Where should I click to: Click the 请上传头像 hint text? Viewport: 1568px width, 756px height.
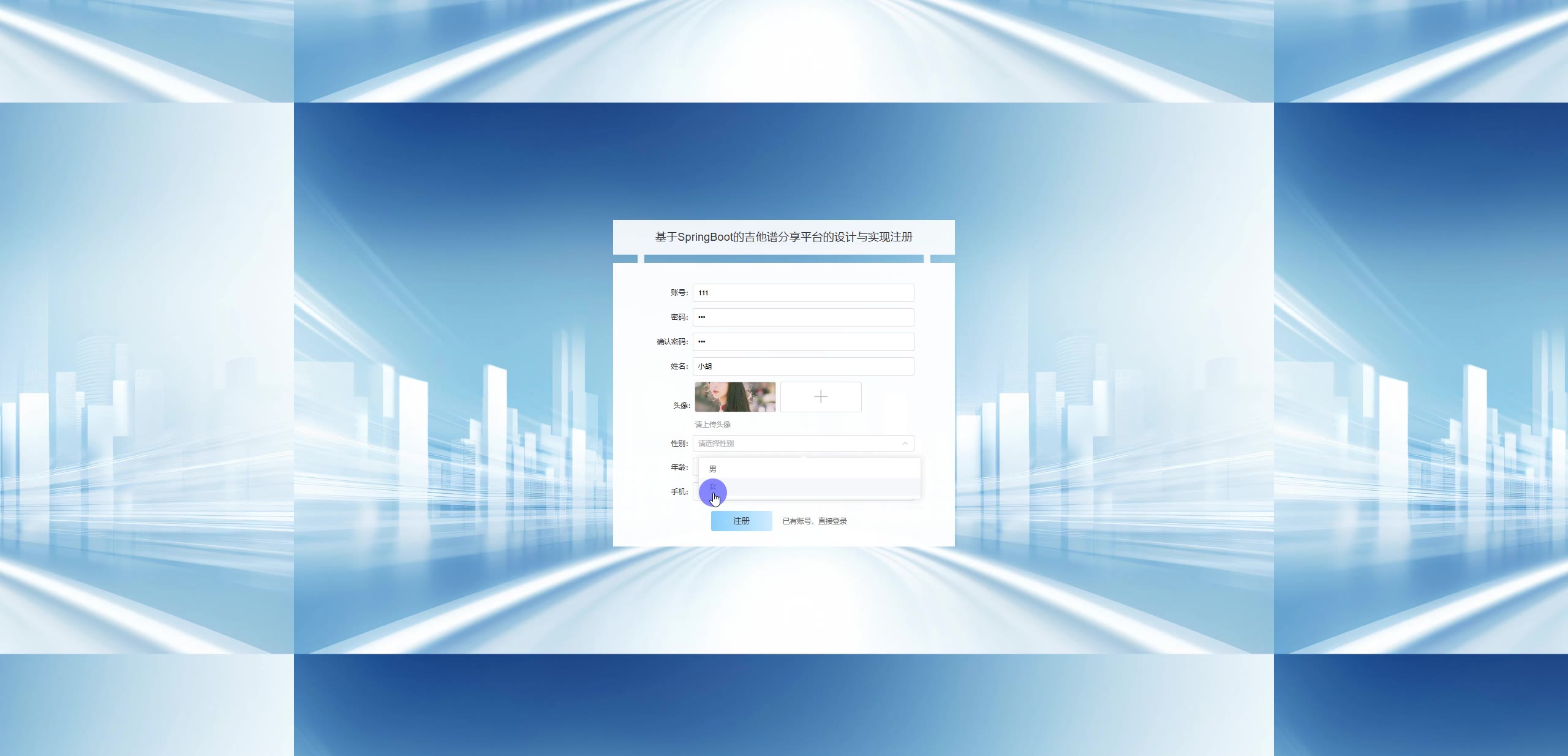712,424
